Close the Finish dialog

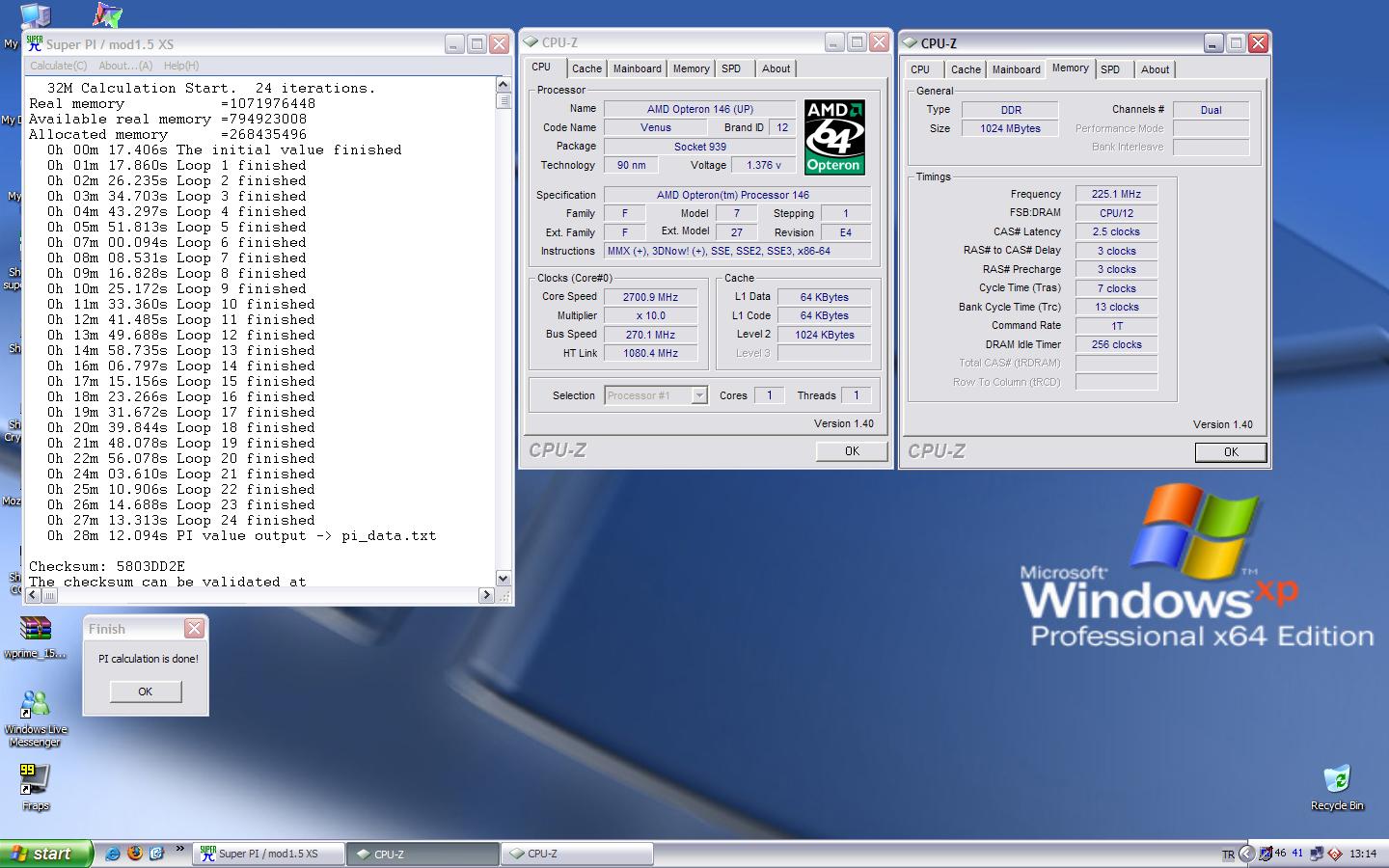(194, 629)
